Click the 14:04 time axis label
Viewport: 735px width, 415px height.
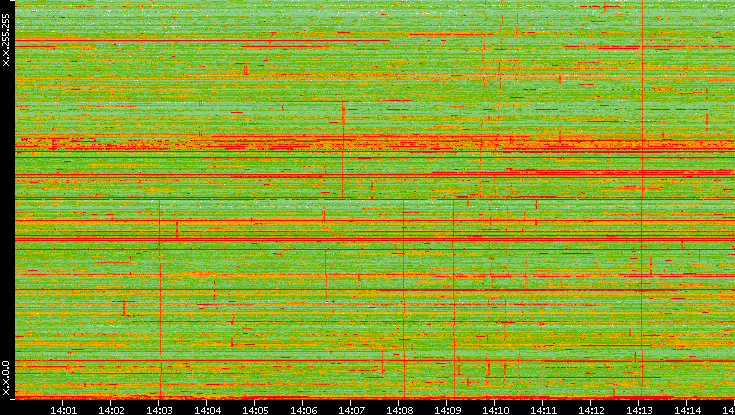[x=207, y=410]
